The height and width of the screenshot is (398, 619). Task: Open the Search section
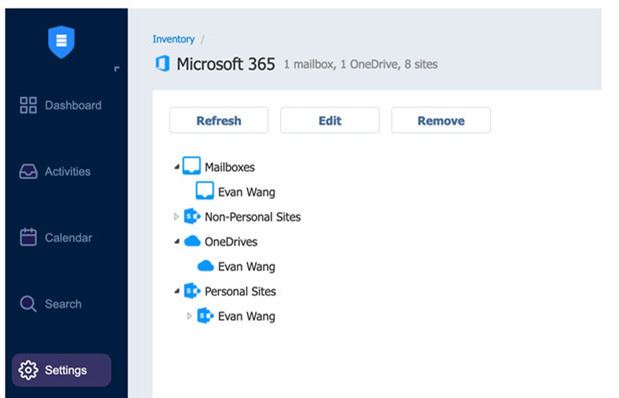coord(62,304)
